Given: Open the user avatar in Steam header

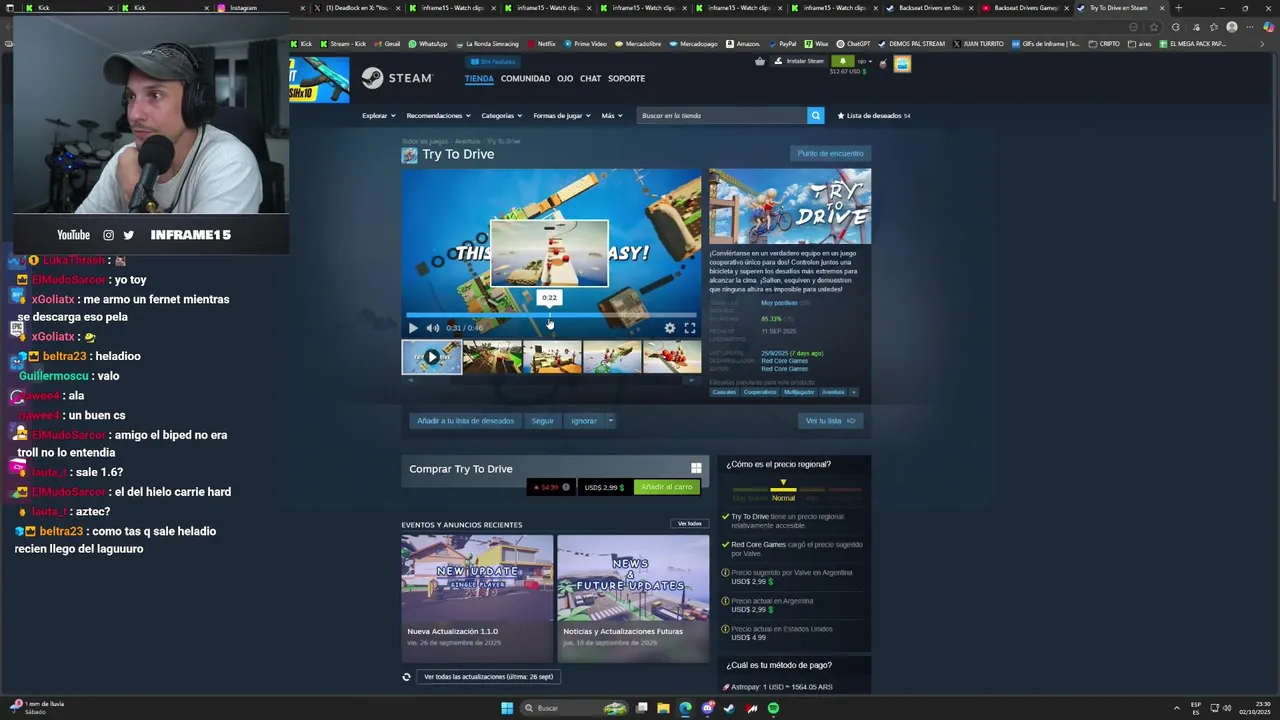Looking at the screenshot, I should [902, 64].
